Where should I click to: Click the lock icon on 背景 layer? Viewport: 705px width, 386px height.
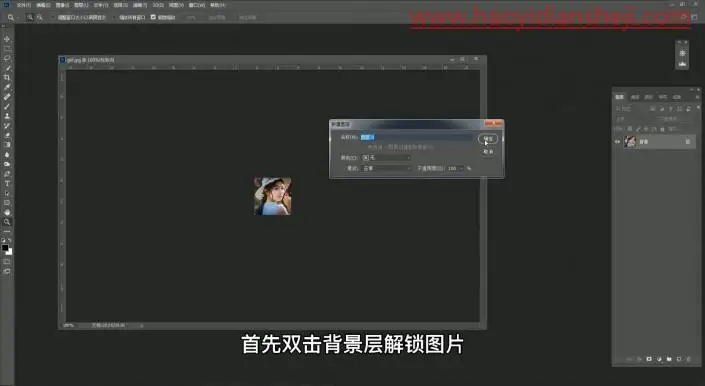pyautogui.click(x=687, y=142)
